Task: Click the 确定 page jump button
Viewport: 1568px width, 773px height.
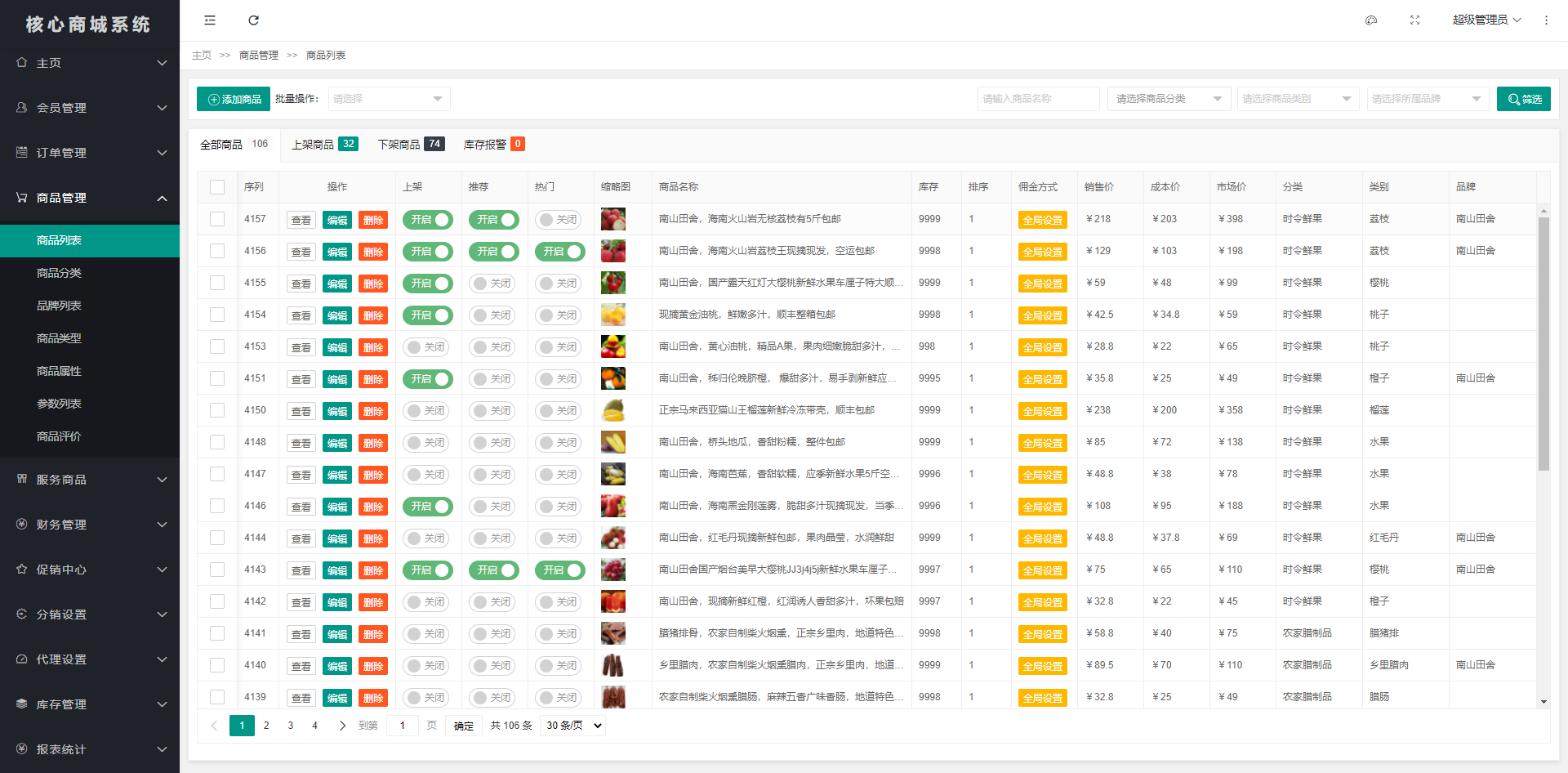Action: point(464,726)
